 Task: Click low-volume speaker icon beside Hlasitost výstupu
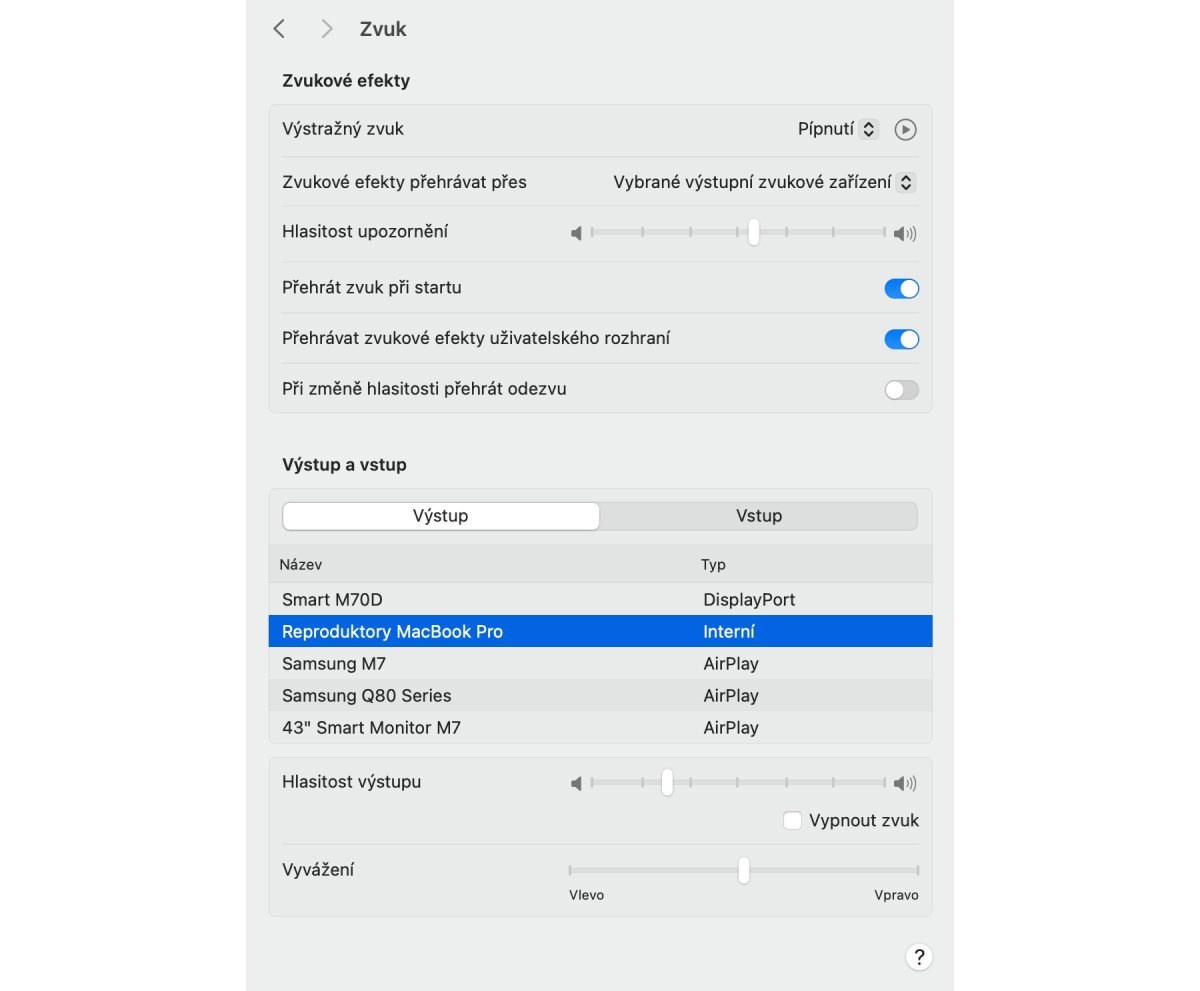(576, 784)
